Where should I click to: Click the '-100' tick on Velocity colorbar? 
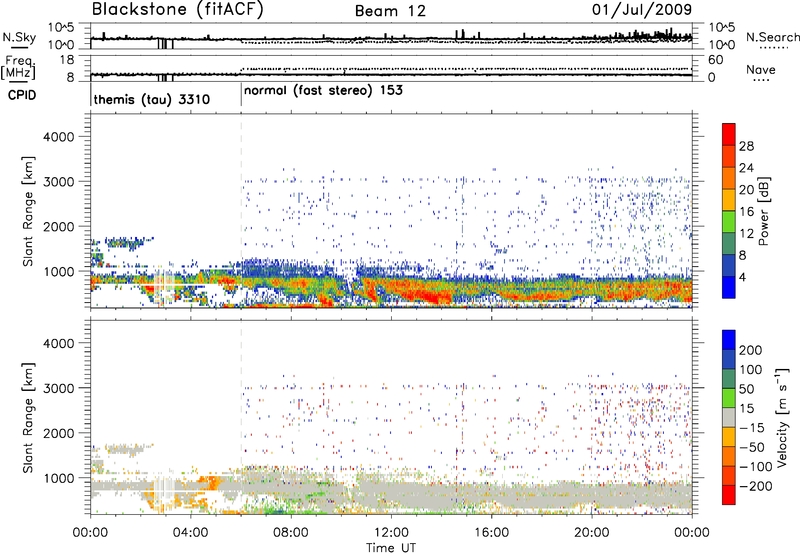(756, 467)
